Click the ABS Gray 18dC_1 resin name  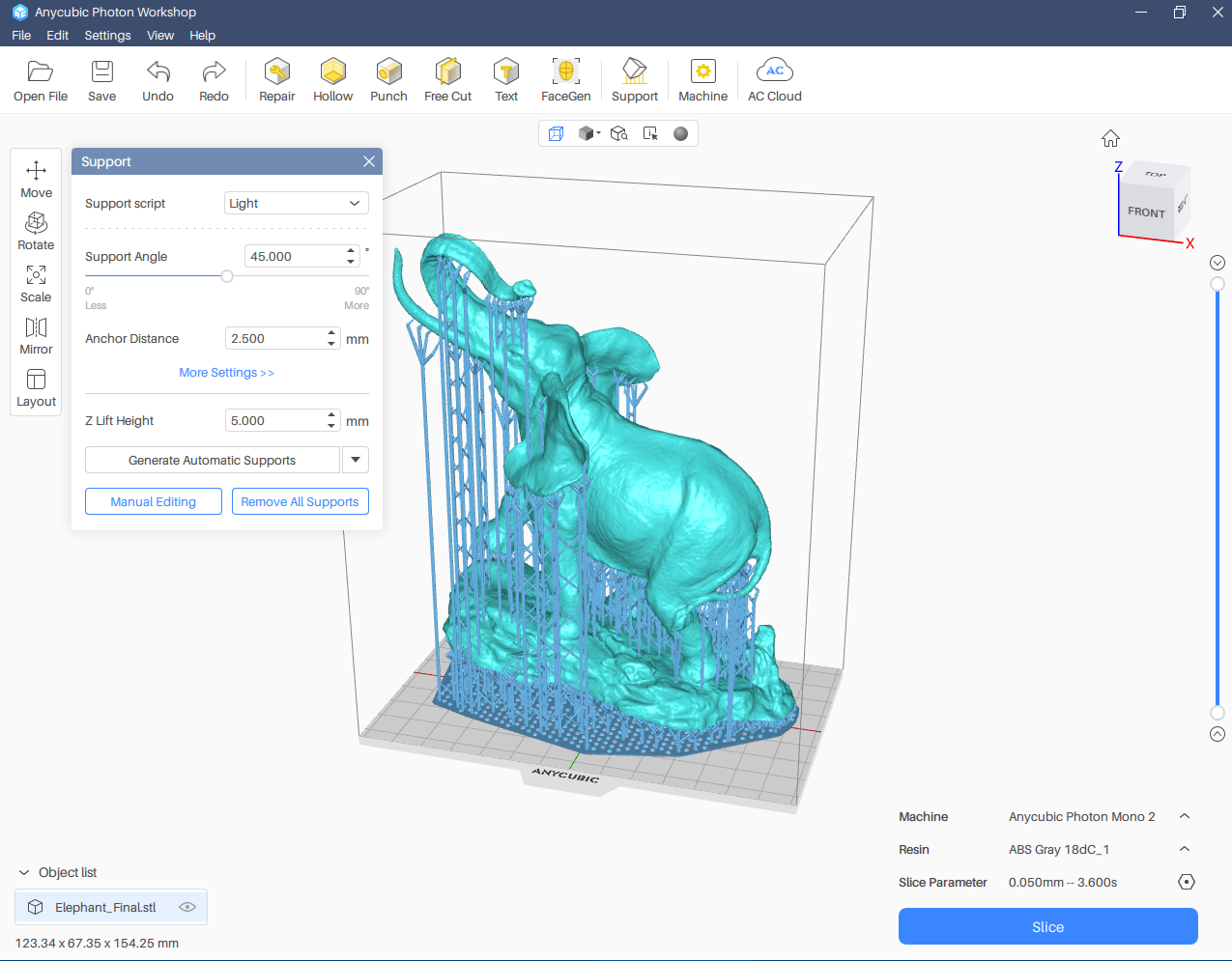1059,849
